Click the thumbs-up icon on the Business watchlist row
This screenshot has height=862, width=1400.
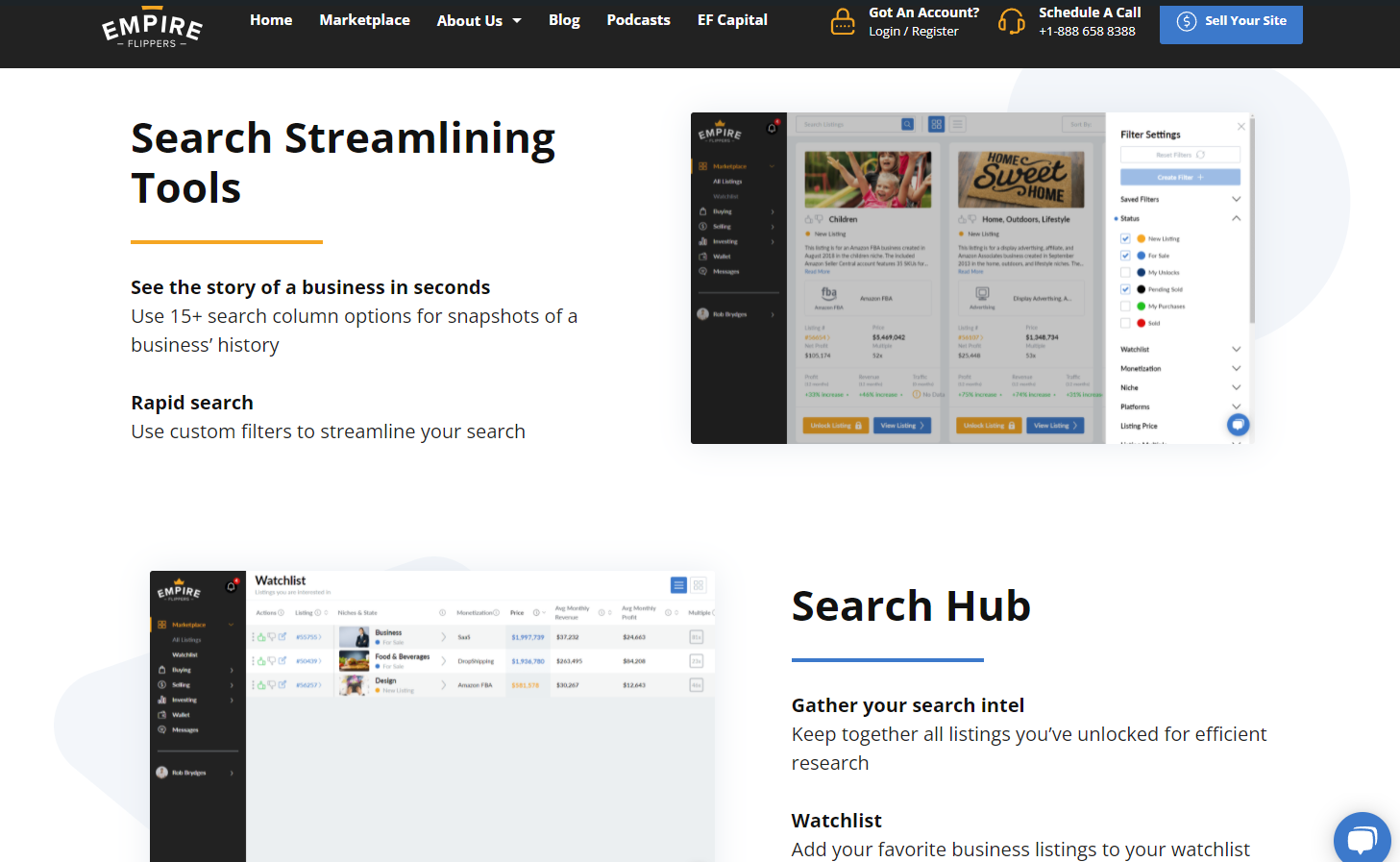point(261,636)
